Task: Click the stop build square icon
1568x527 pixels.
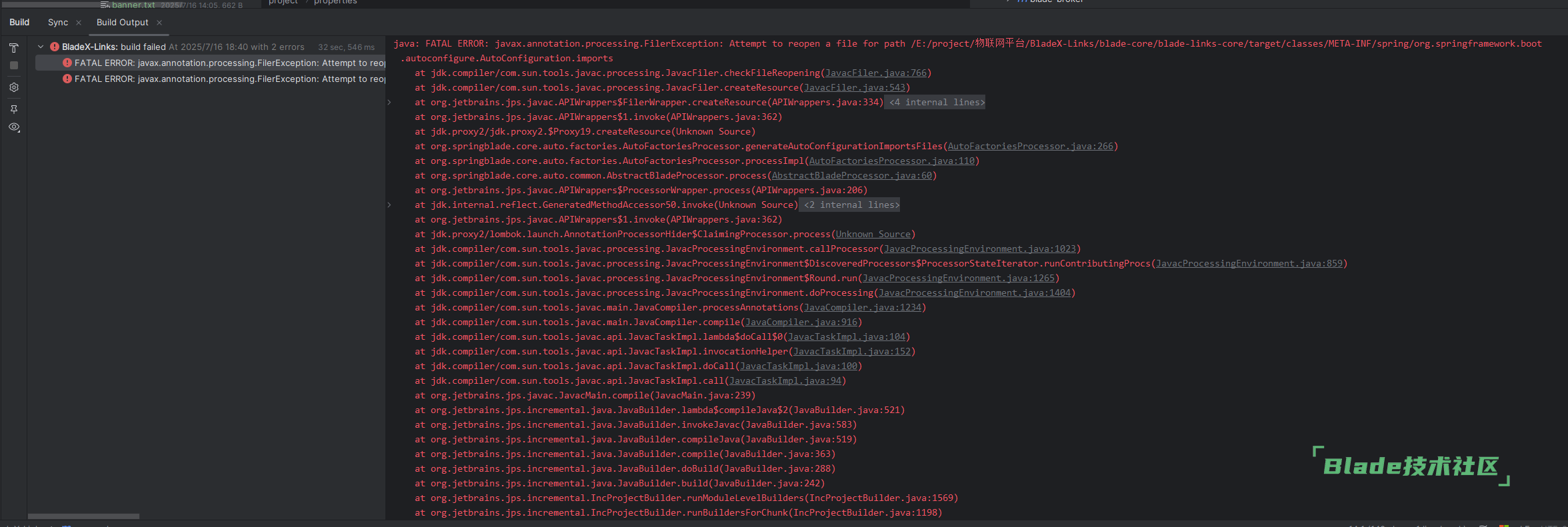Action: (x=13, y=65)
